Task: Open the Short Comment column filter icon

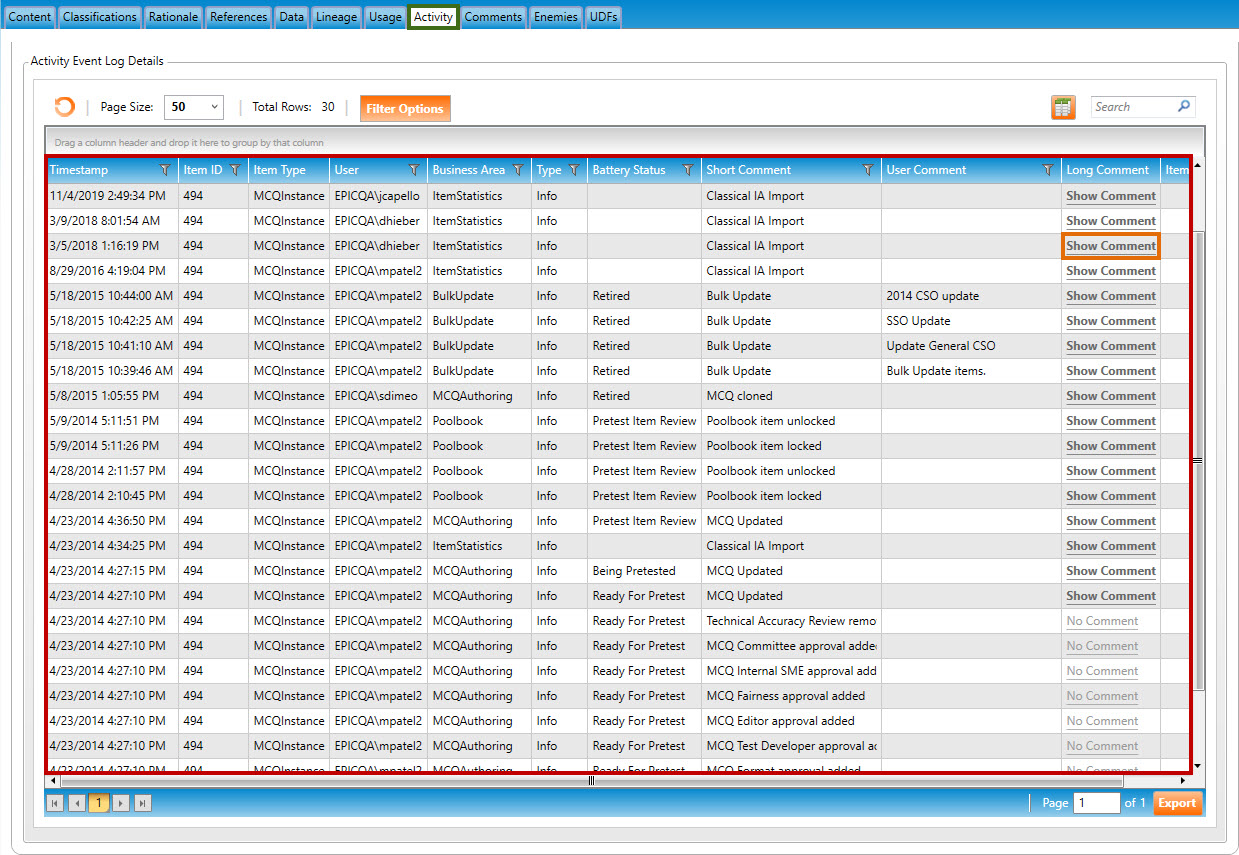Action: (868, 170)
